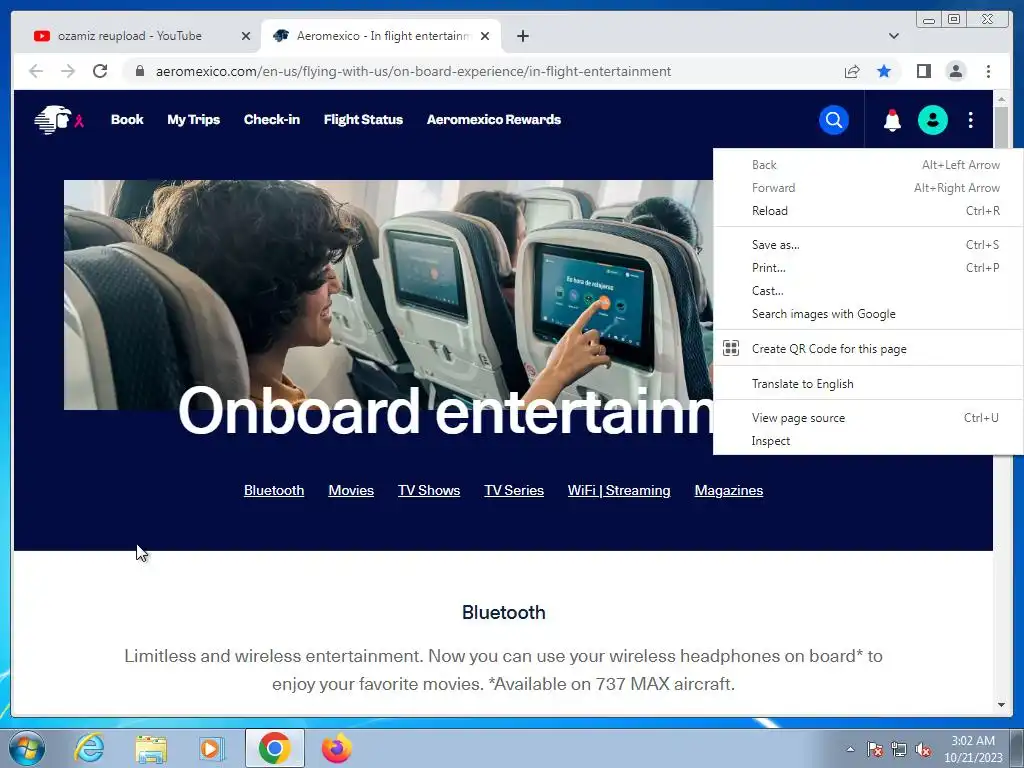Click the onboard entertainment hero image
This screenshot has height=768, width=1024.
pos(389,295)
